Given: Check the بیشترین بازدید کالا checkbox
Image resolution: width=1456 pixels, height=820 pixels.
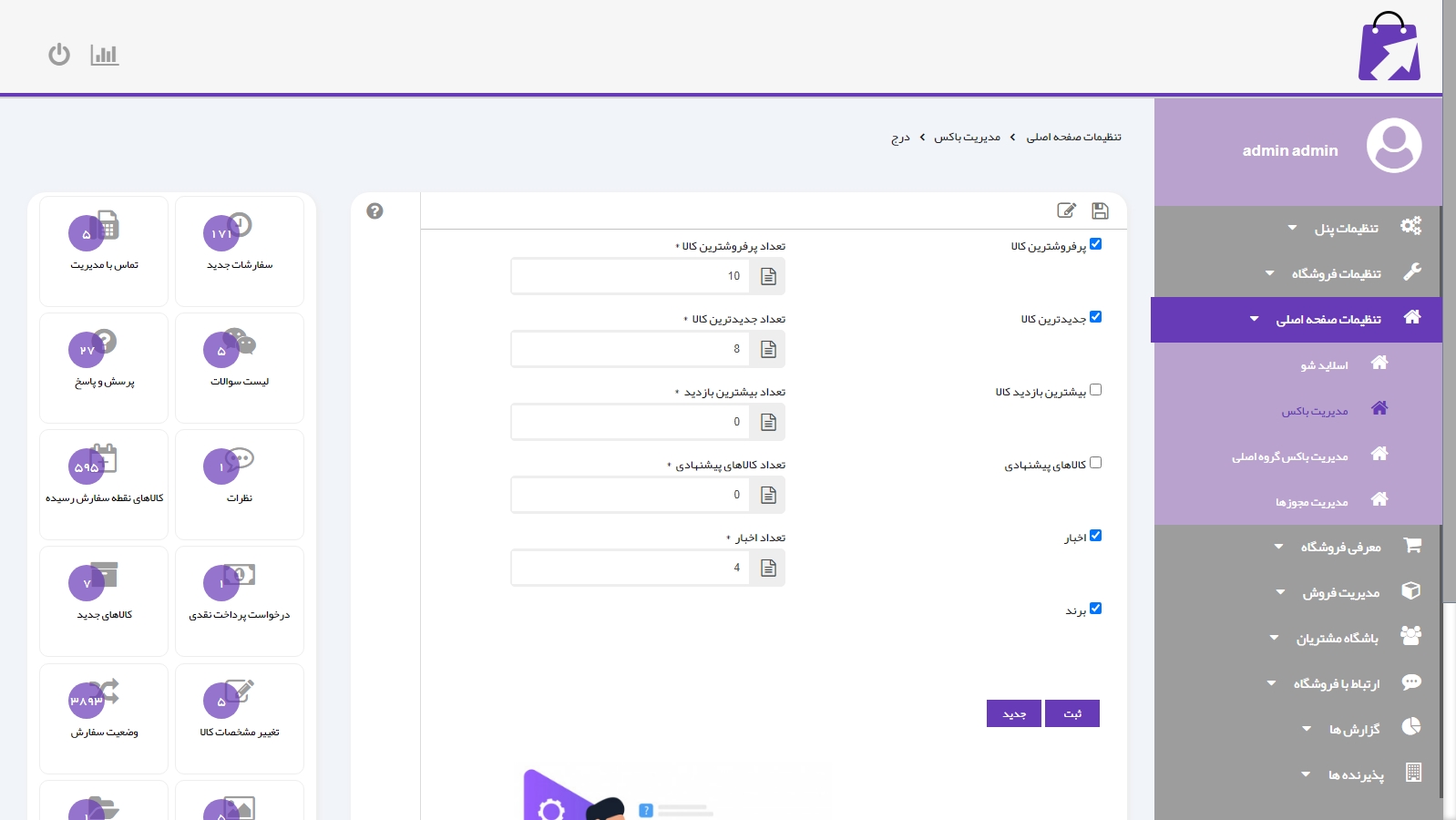Looking at the screenshot, I should tap(1096, 390).
